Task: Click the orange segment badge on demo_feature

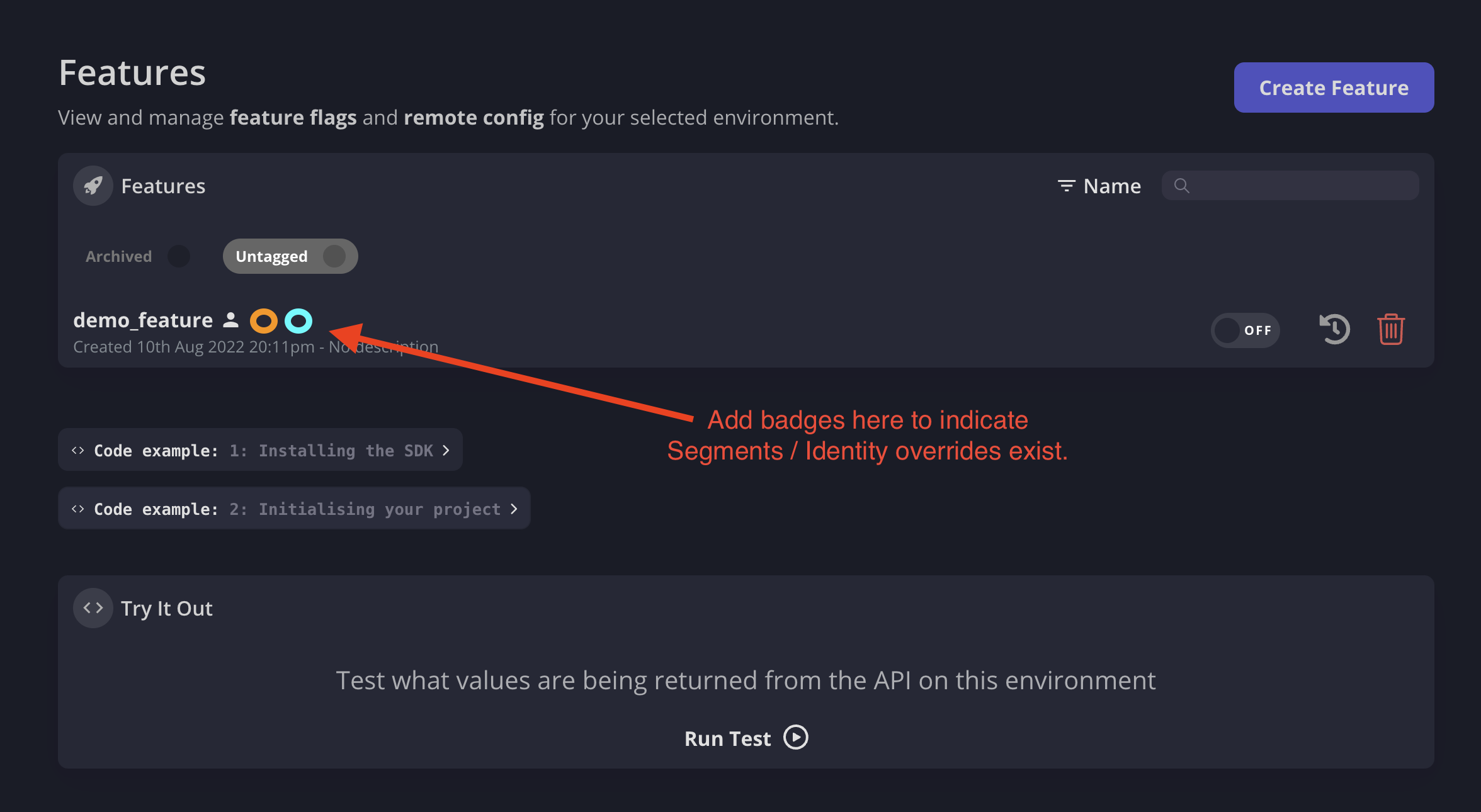Action: click(x=264, y=320)
